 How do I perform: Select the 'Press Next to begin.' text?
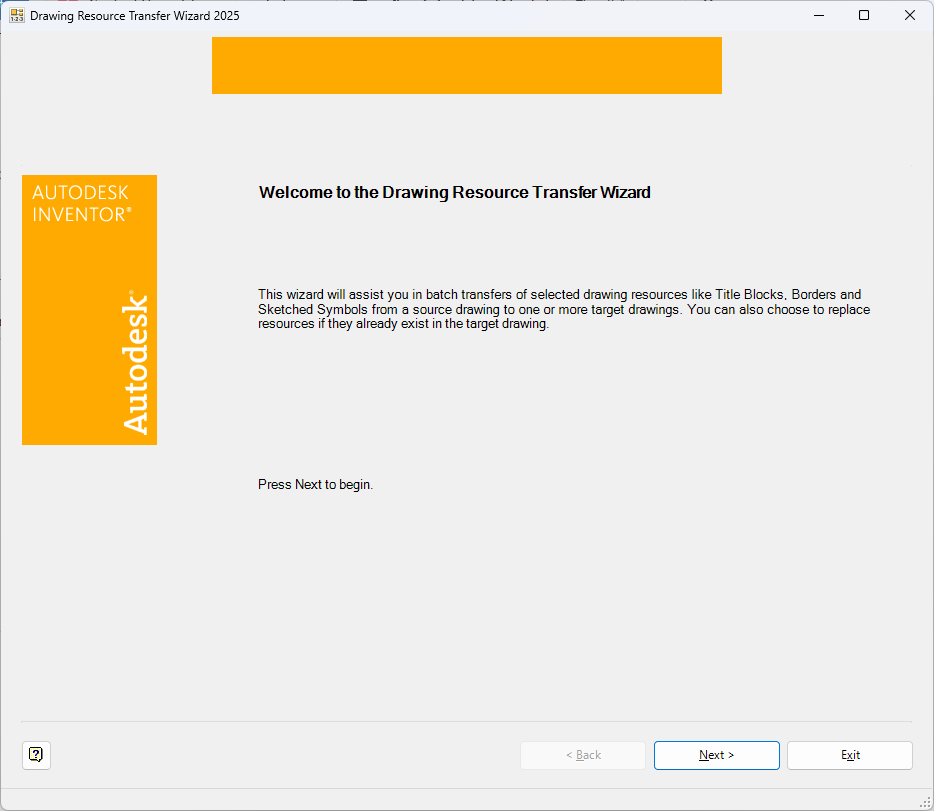(x=315, y=485)
